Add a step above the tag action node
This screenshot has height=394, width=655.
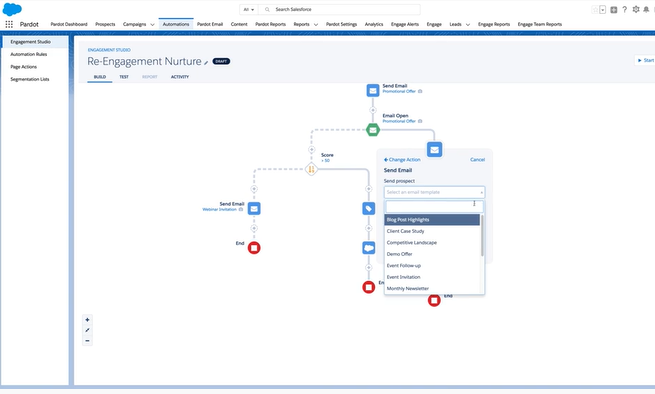[368, 189]
